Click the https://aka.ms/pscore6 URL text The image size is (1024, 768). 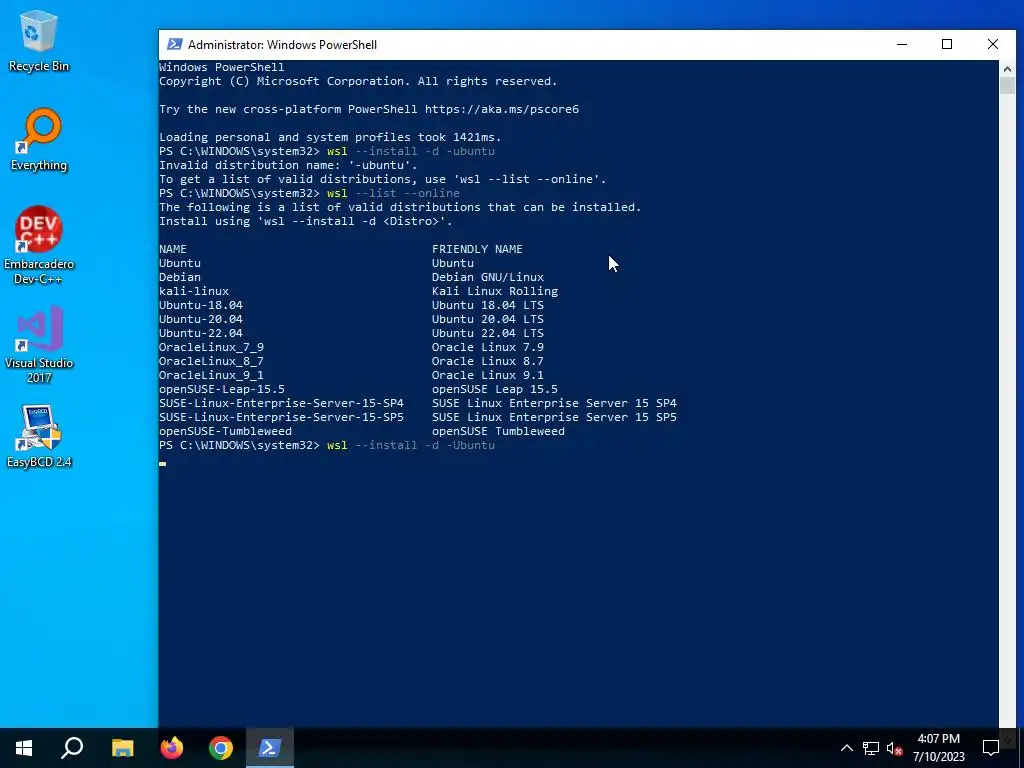[502, 109]
